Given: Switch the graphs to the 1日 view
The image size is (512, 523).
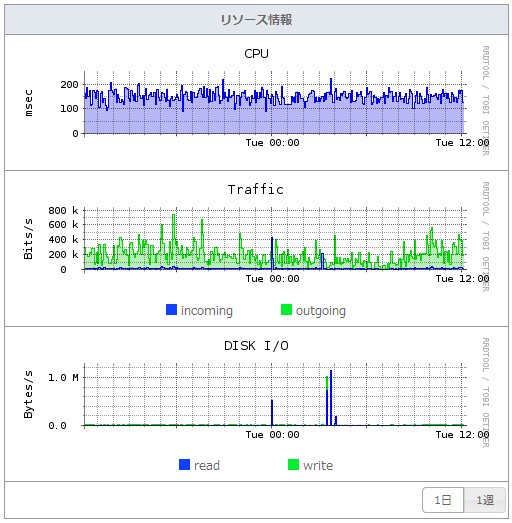Looking at the screenshot, I should [443, 500].
